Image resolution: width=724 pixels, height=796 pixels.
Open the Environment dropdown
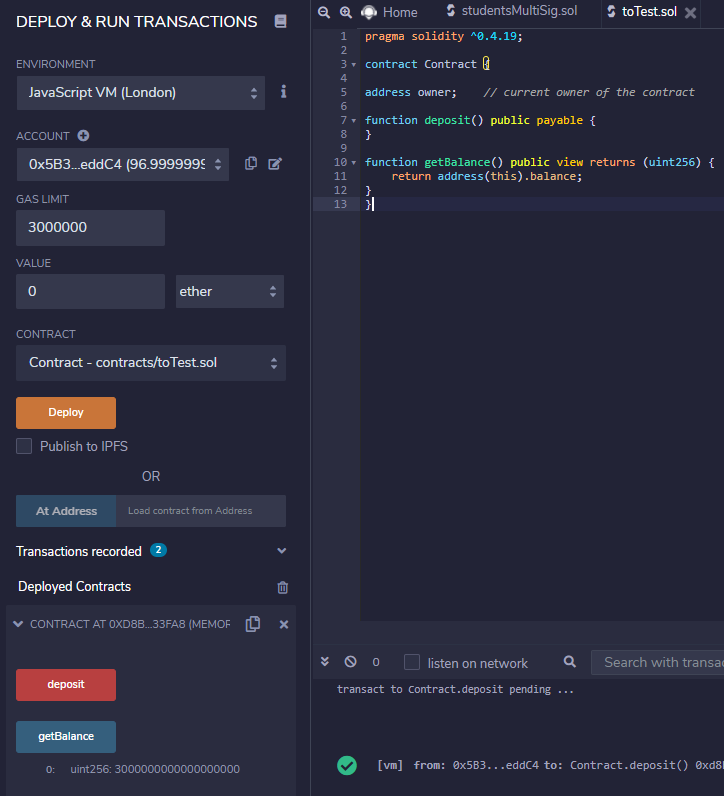(141, 93)
